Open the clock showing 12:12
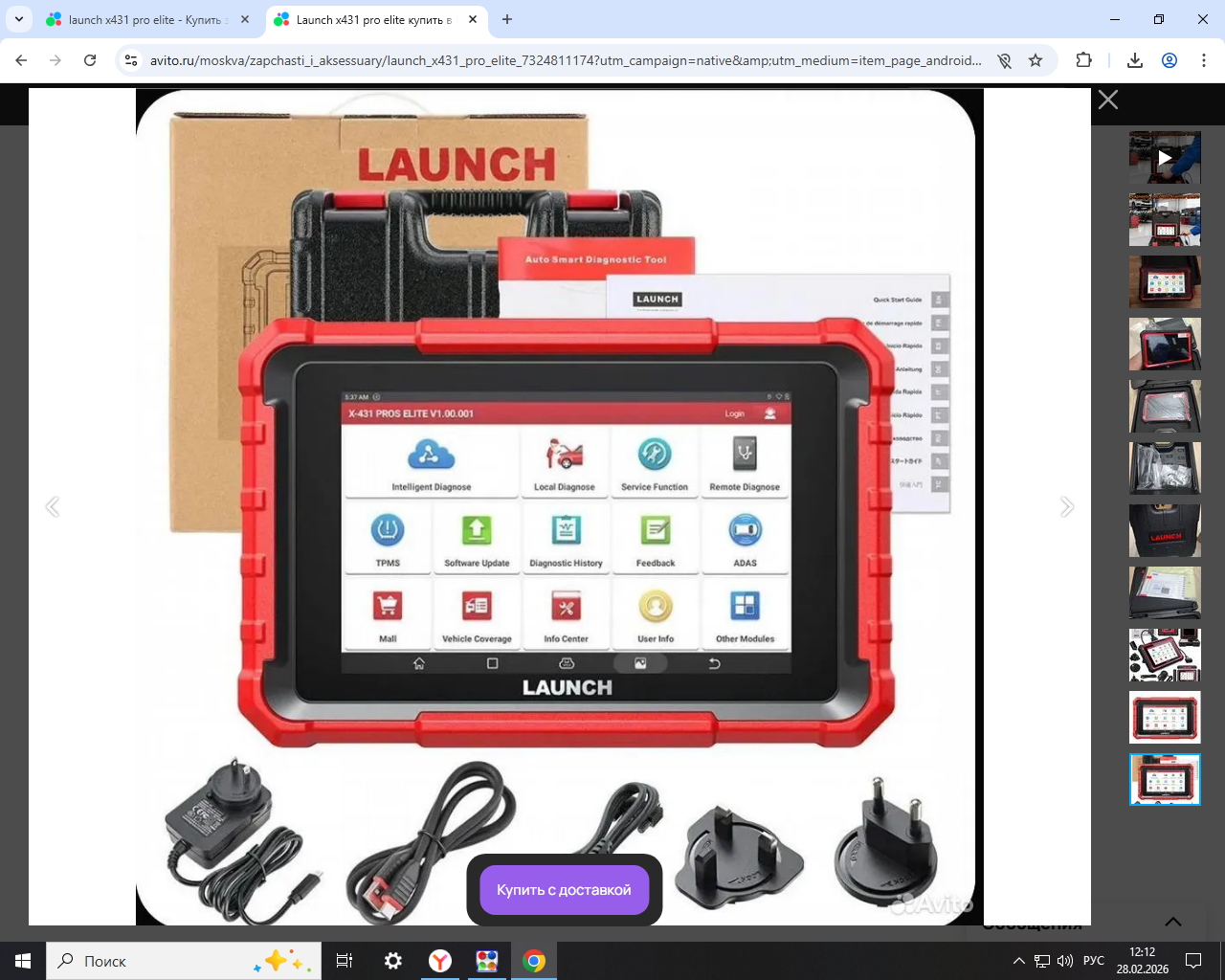This screenshot has width=1225, height=980. (x=1143, y=961)
